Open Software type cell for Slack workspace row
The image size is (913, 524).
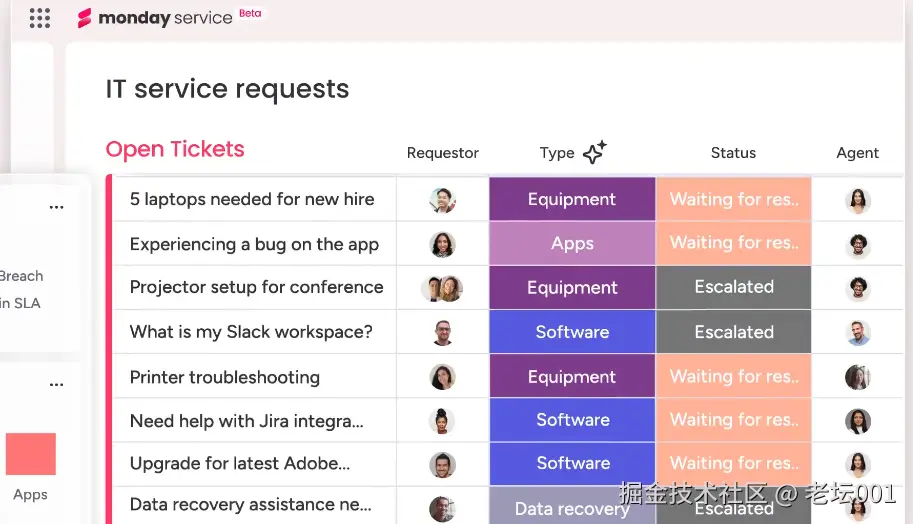point(572,332)
